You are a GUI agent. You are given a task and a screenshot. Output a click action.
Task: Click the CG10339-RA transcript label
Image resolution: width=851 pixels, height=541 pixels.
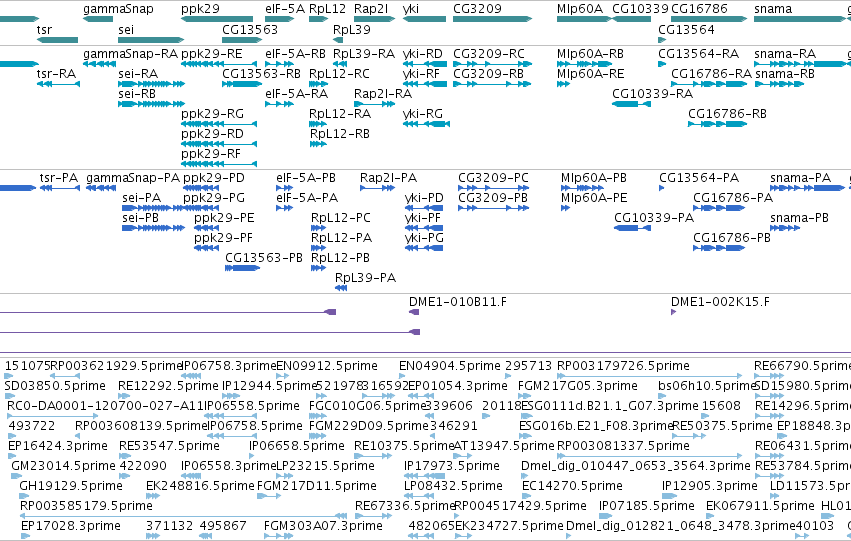pyautogui.click(x=652, y=94)
